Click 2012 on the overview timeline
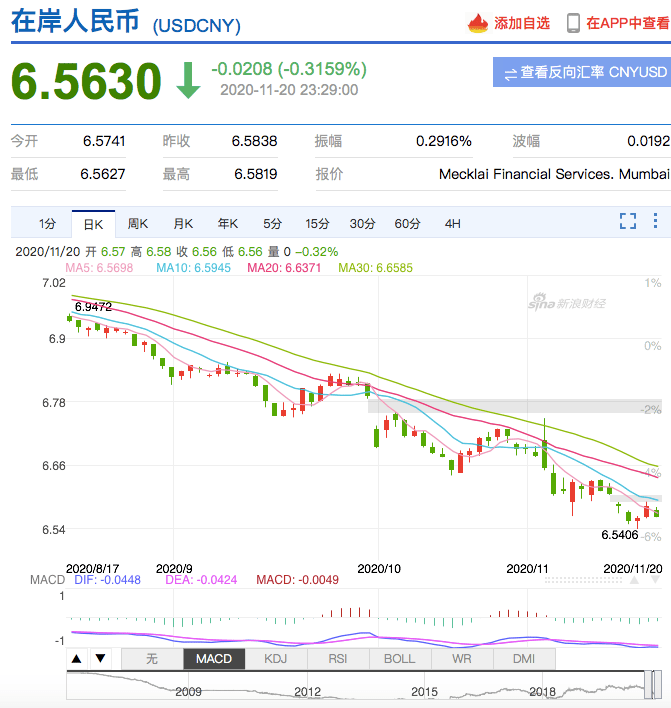 [x=308, y=692]
